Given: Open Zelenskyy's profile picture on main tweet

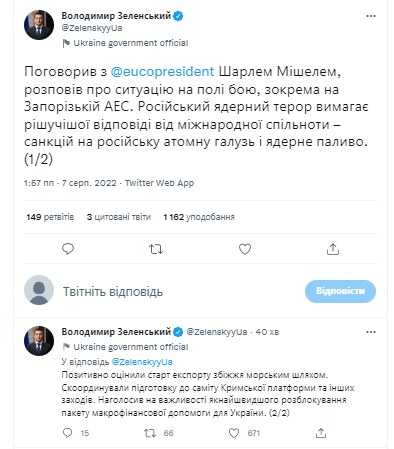Looking at the screenshot, I should click(x=39, y=25).
